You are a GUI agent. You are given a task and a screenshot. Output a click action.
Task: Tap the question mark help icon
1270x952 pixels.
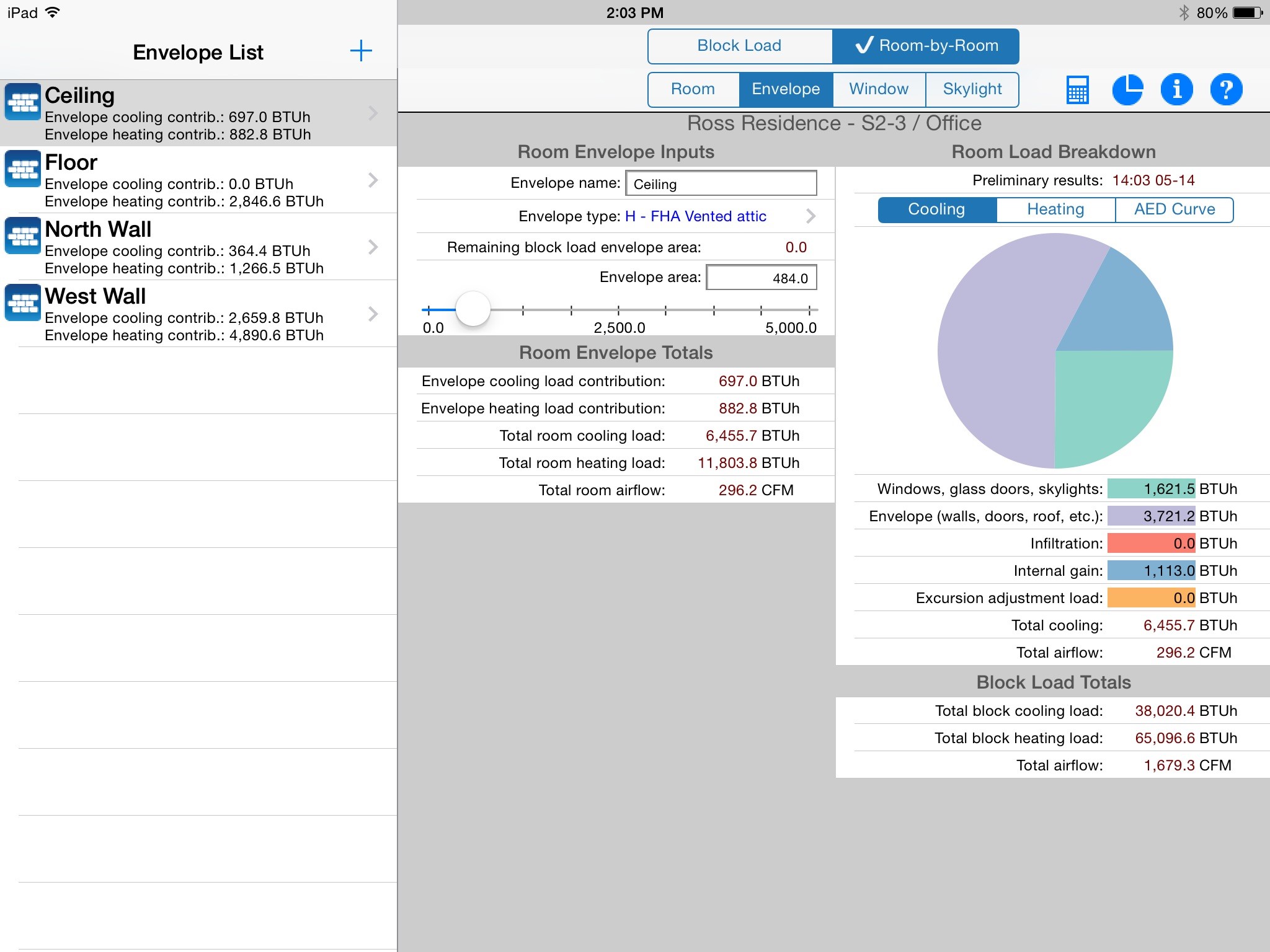coord(1226,89)
